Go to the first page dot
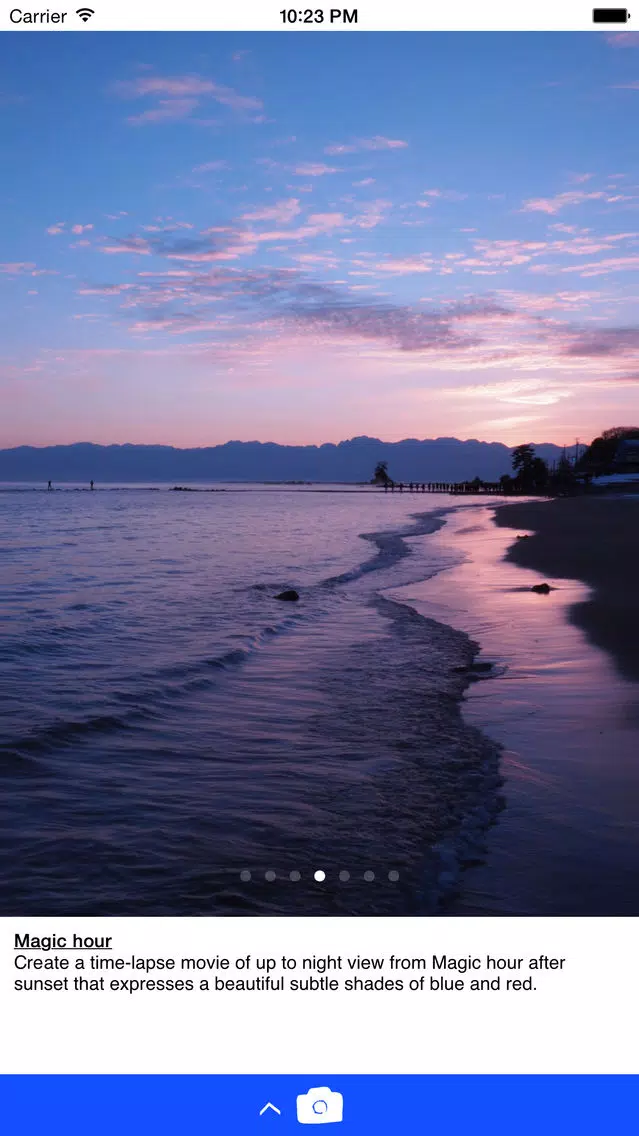The image size is (639, 1136). 246,876
